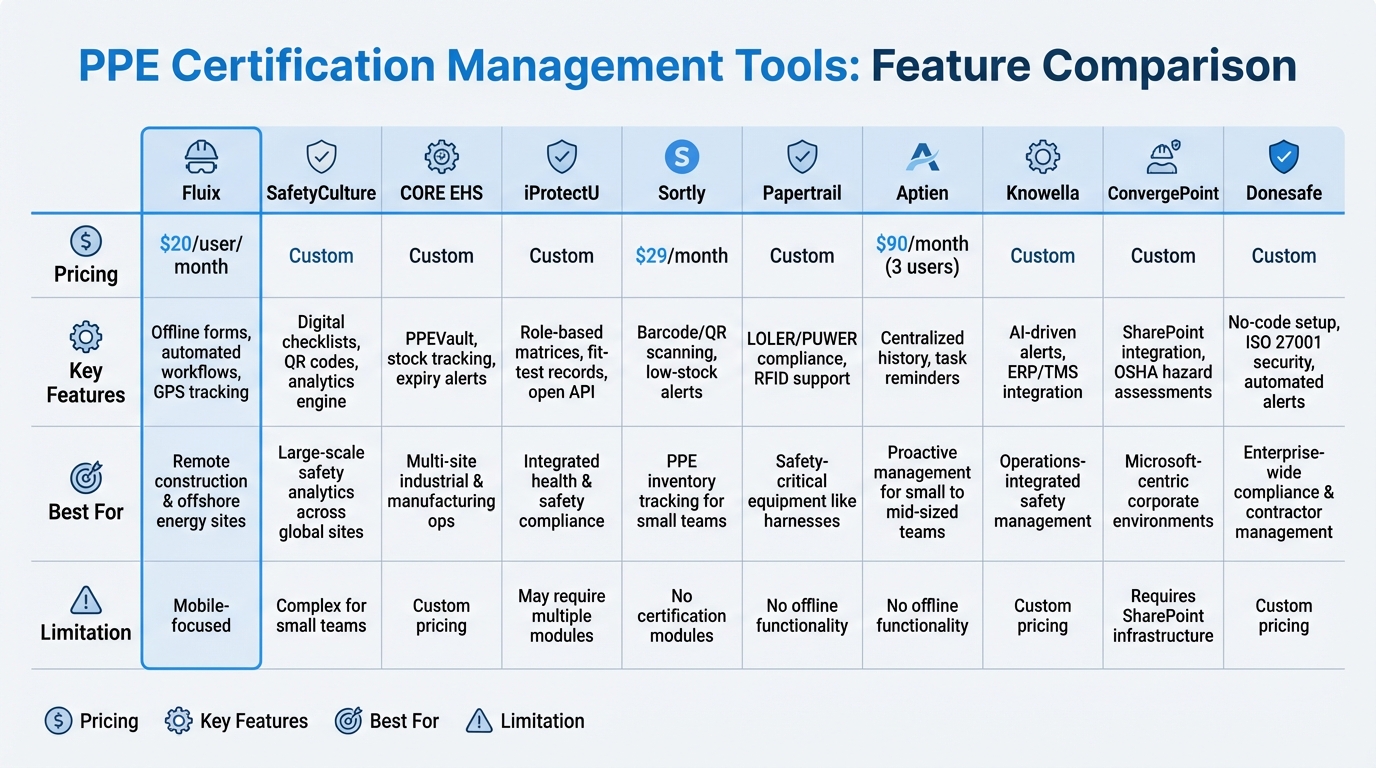Click the legend Pricing dollar icon
The width and height of the screenshot is (1376, 768).
click(59, 720)
